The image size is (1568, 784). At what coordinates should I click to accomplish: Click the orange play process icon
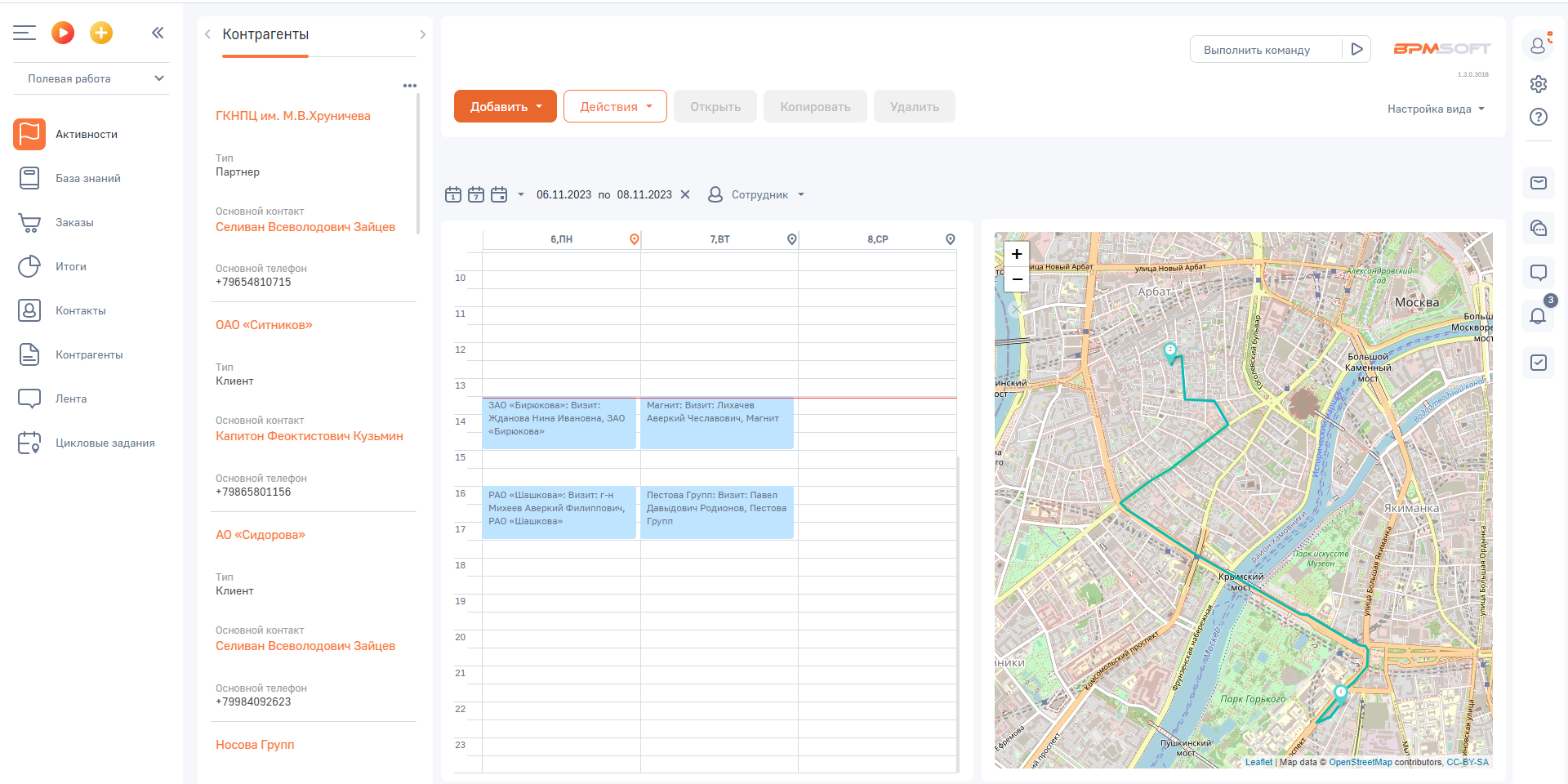(63, 33)
